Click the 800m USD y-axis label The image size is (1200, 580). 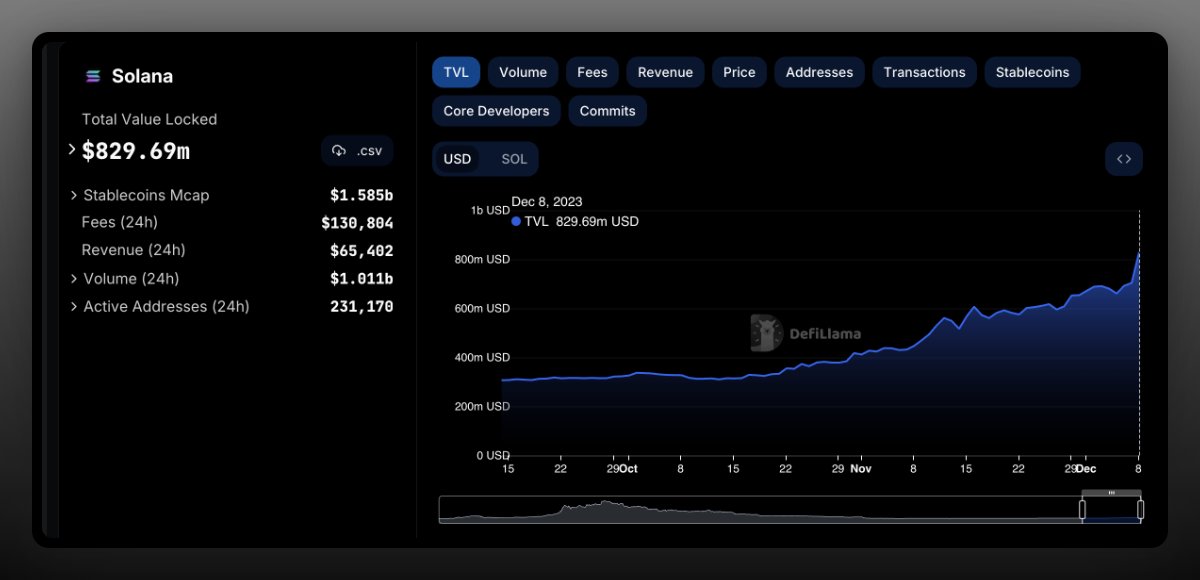point(483,259)
